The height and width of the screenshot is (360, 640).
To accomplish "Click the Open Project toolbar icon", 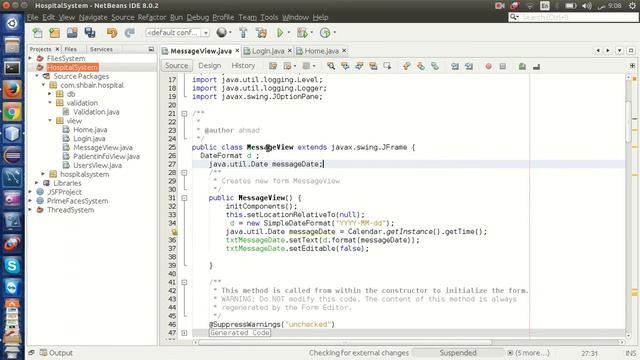I will click(72, 32).
